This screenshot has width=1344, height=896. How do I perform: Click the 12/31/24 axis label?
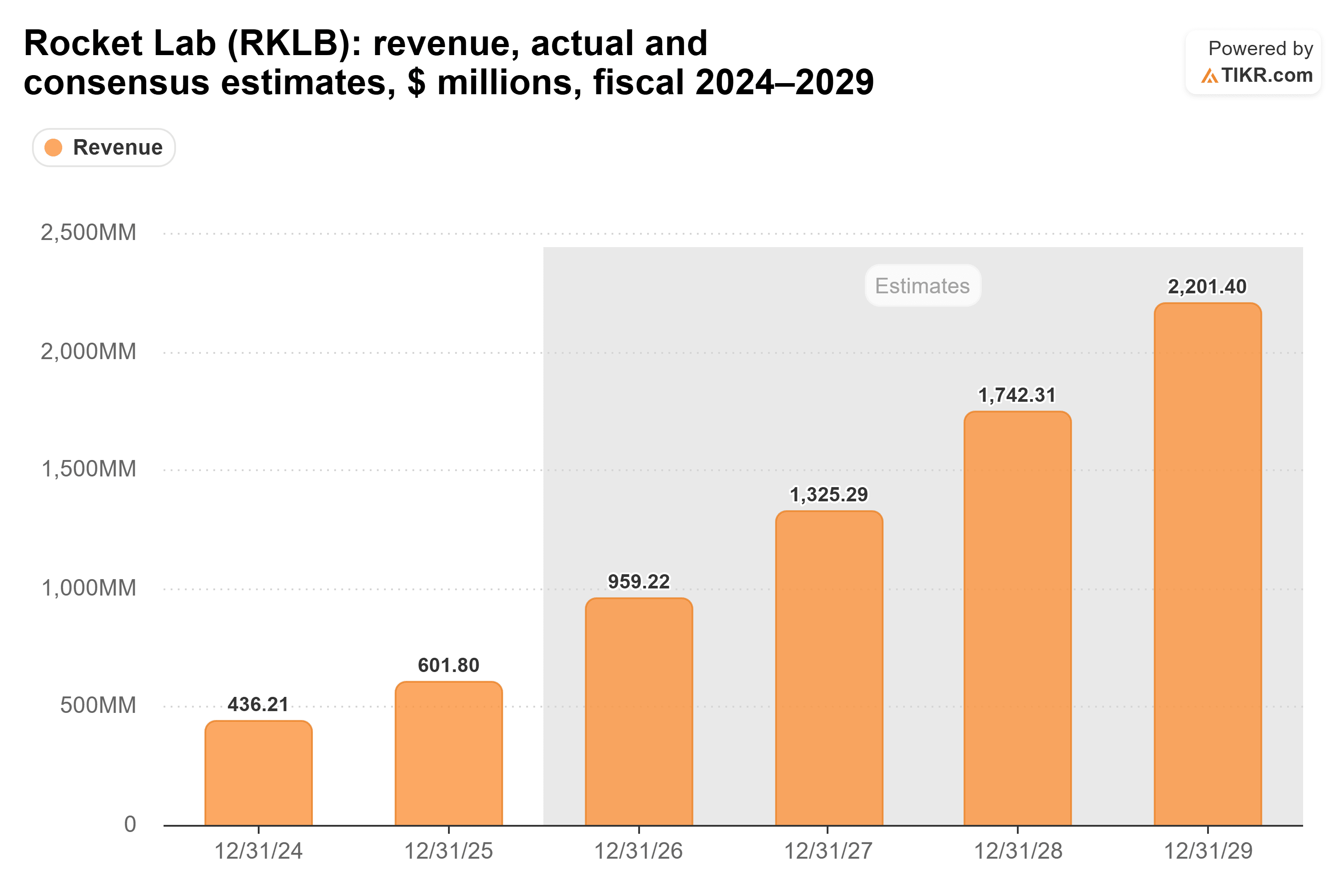[x=258, y=852]
